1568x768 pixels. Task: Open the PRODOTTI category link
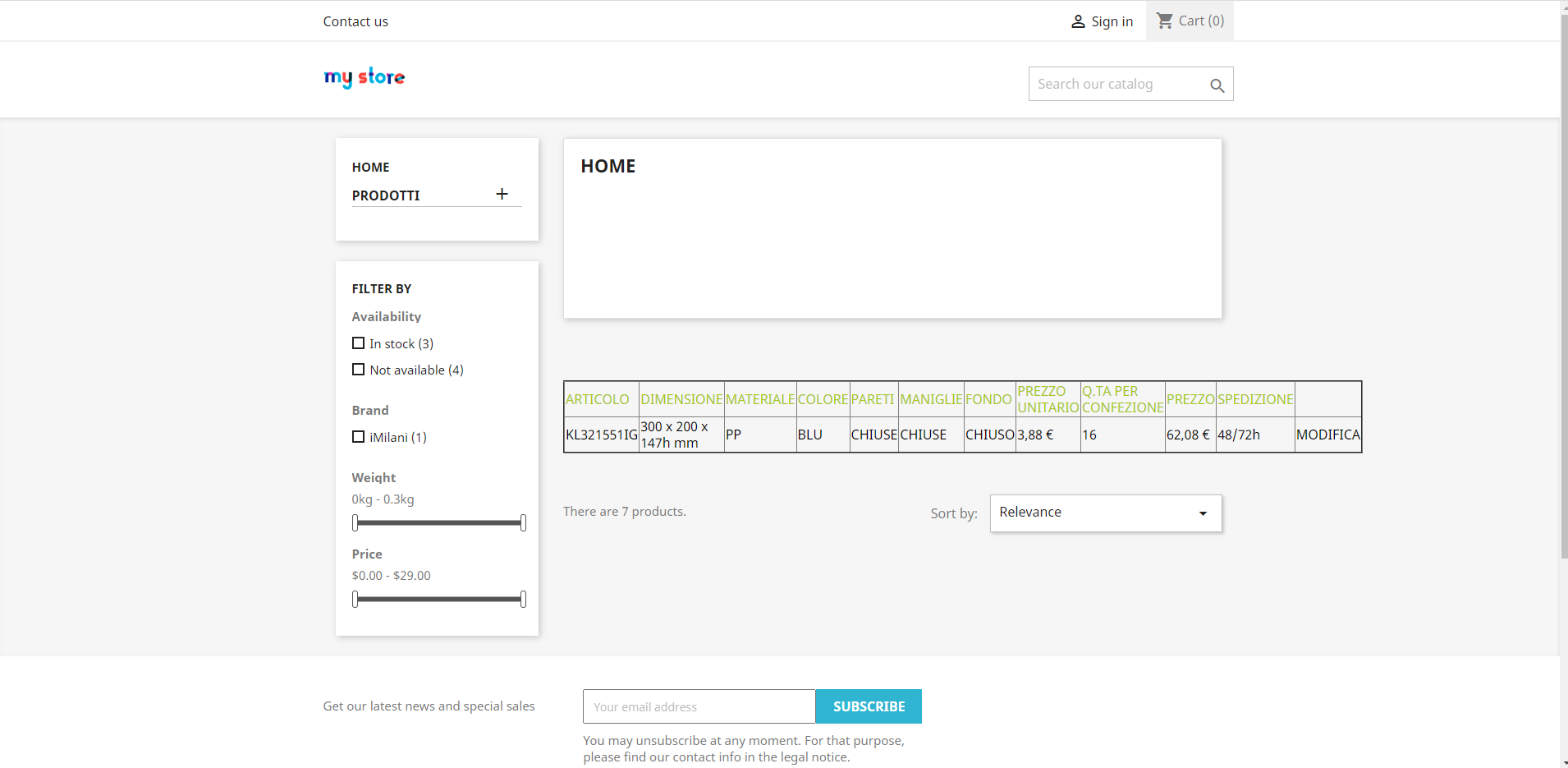point(386,195)
